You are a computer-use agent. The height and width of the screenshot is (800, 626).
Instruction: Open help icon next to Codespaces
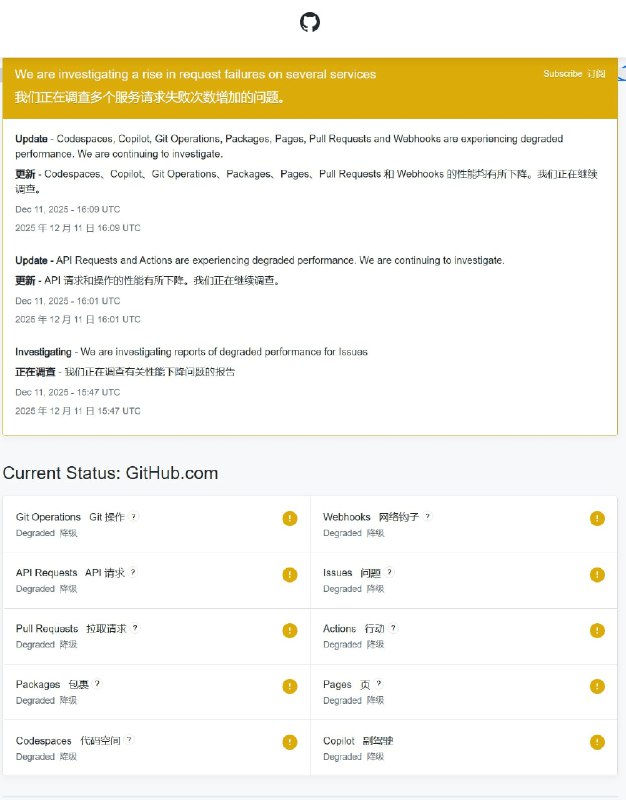pyautogui.click(x=130, y=739)
